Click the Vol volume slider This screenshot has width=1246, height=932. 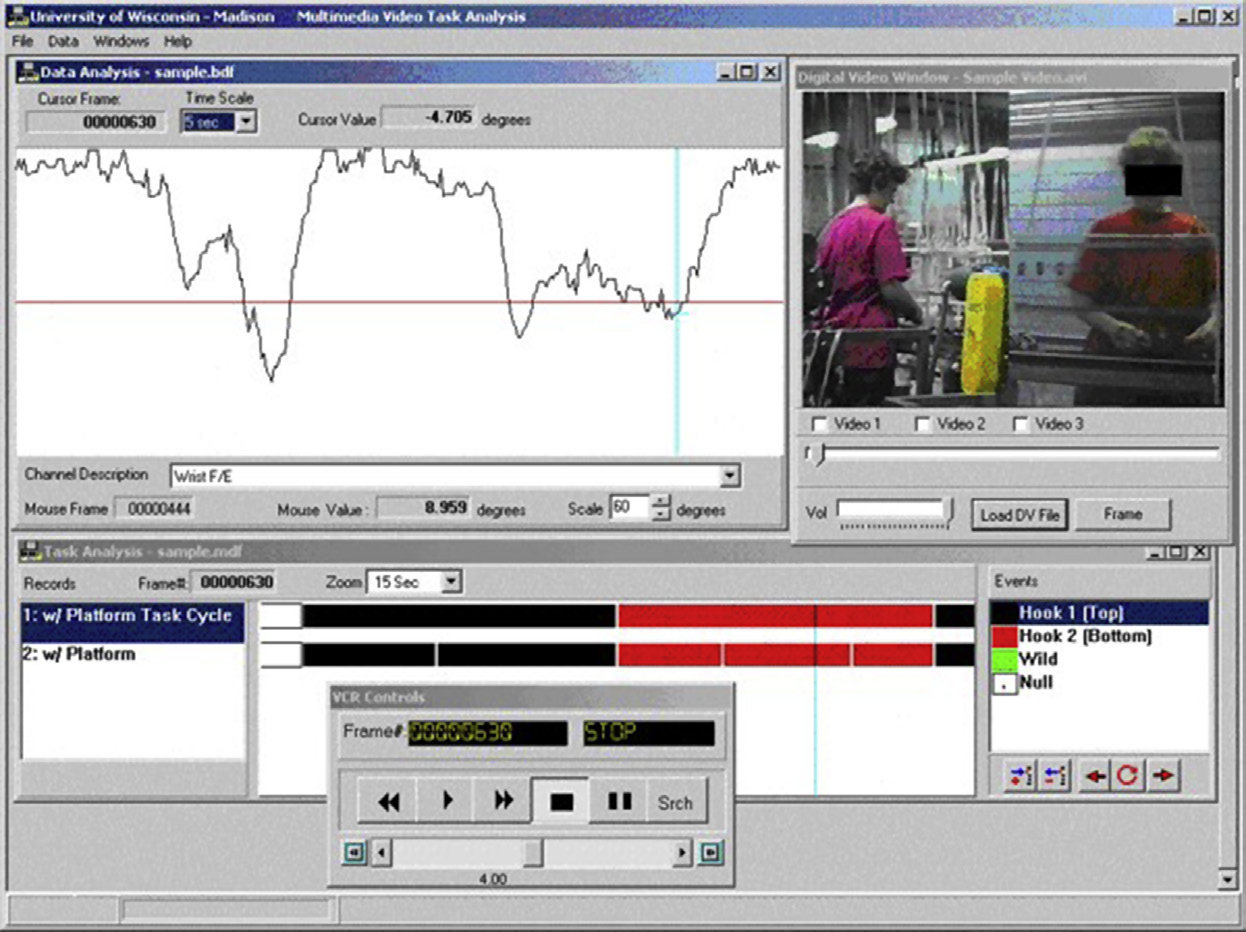895,511
